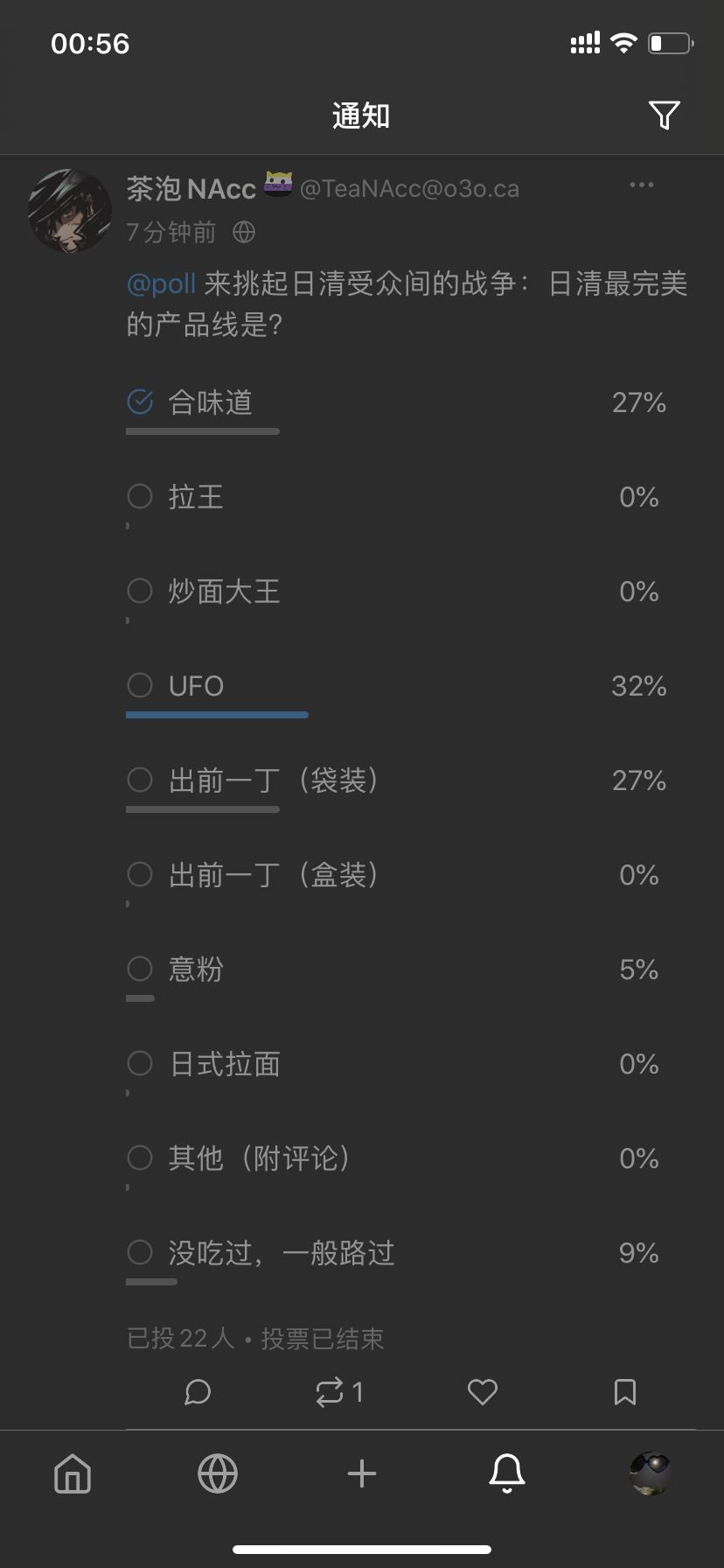This screenshot has height=1568, width=724.
Task: Open 茶泡 NAcc display name profile
Action: [191, 188]
